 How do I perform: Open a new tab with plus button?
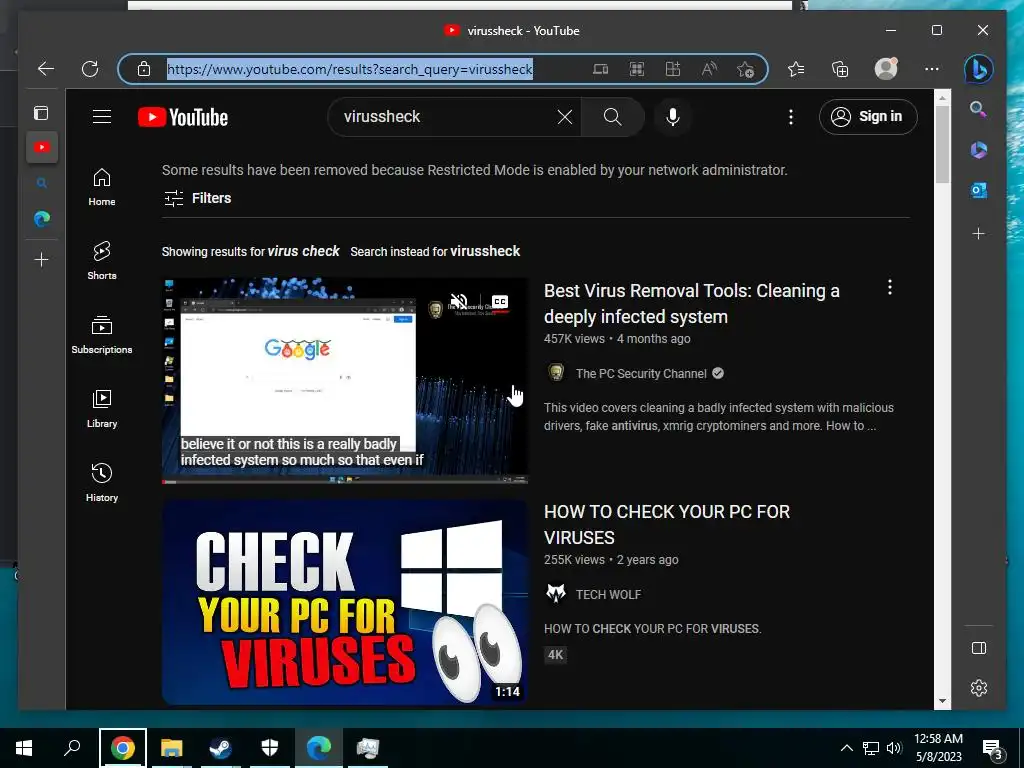pos(41,259)
